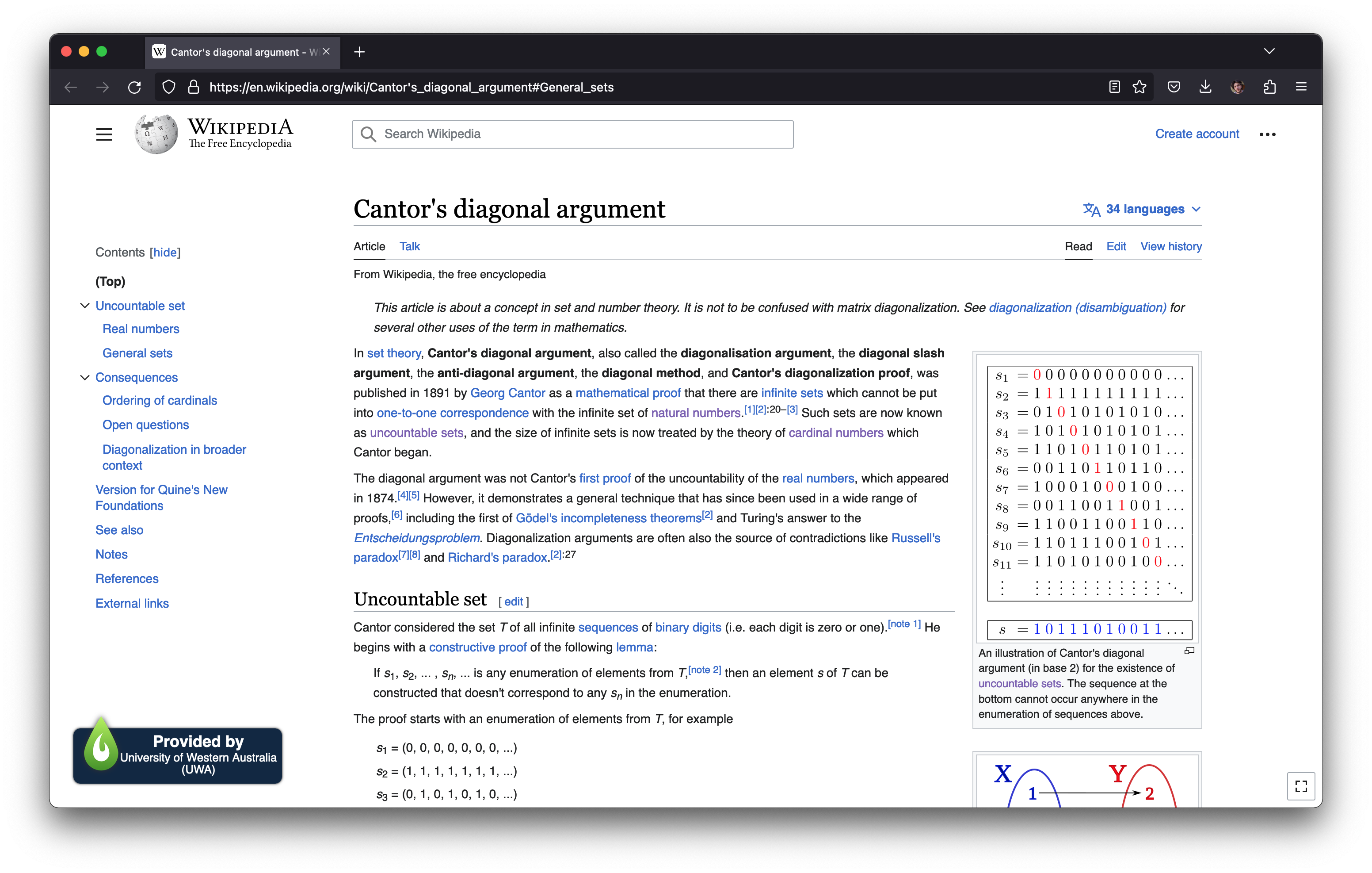Open Firefox reader view icon

pos(1114,87)
